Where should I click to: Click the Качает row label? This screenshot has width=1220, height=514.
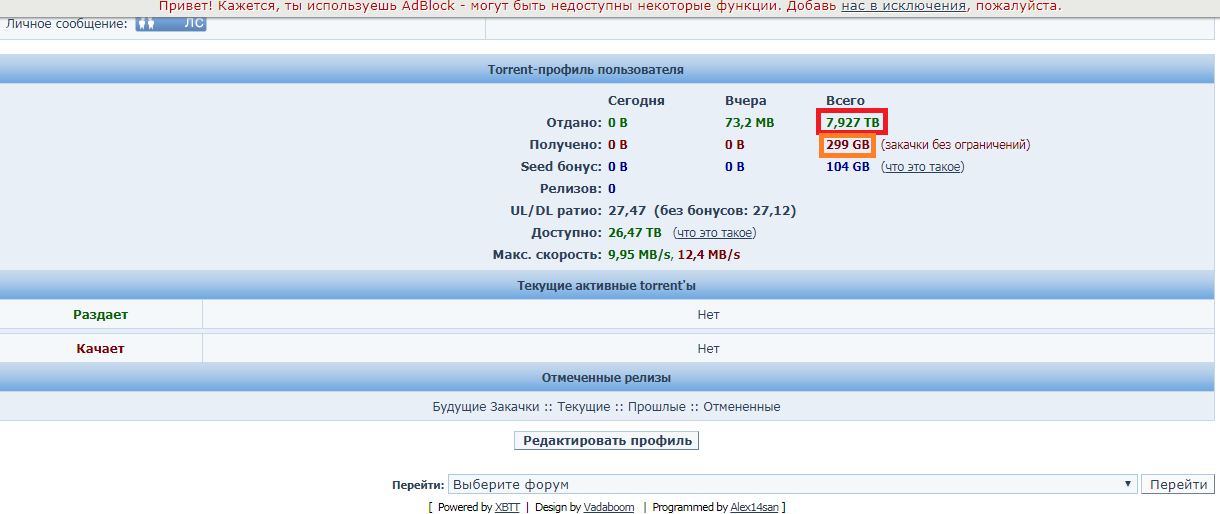click(x=100, y=349)
